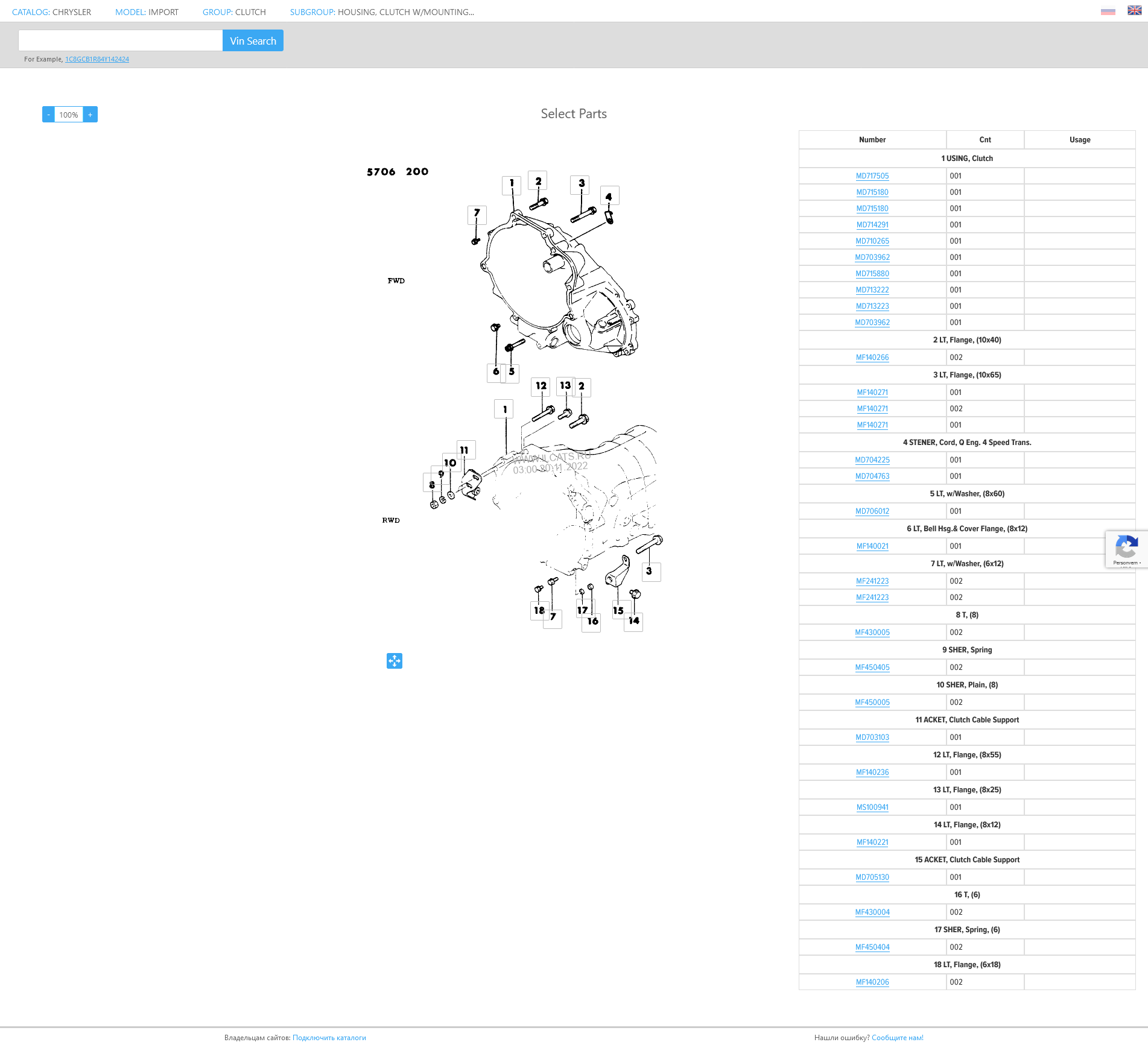Click callout 15 bracket label in diagram
This screenshot has height=1048, width=1148.
(619, 610)
